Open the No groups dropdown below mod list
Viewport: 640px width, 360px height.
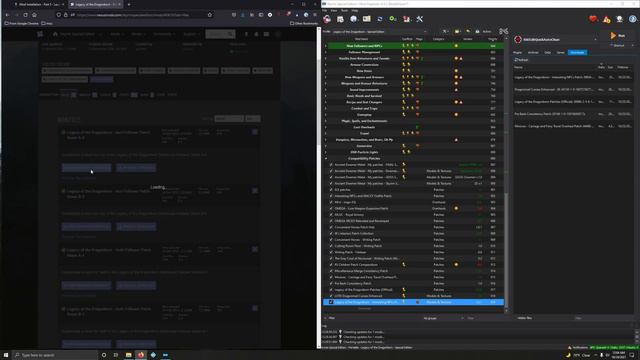443,318
